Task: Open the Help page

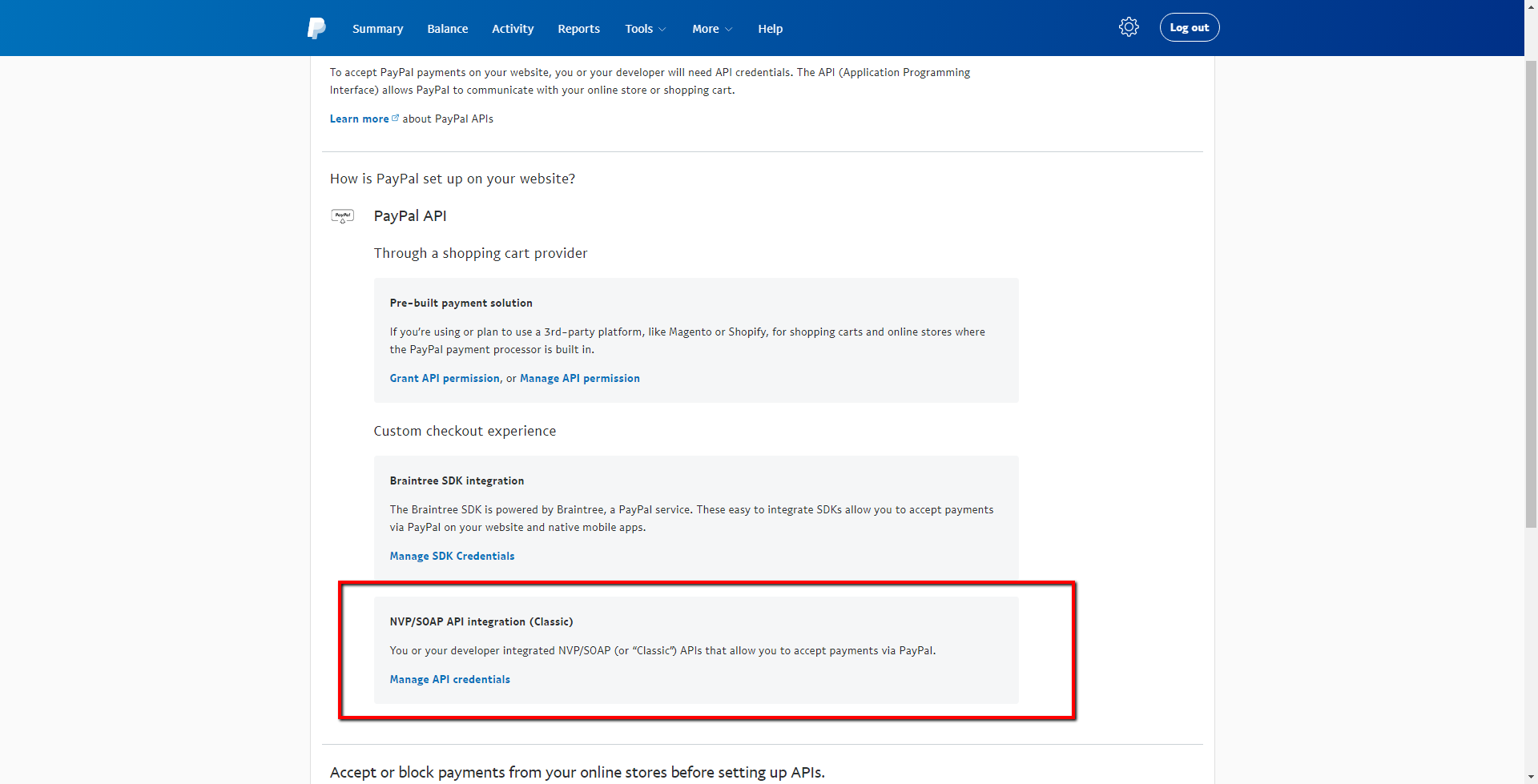Action: coord(771,29)
